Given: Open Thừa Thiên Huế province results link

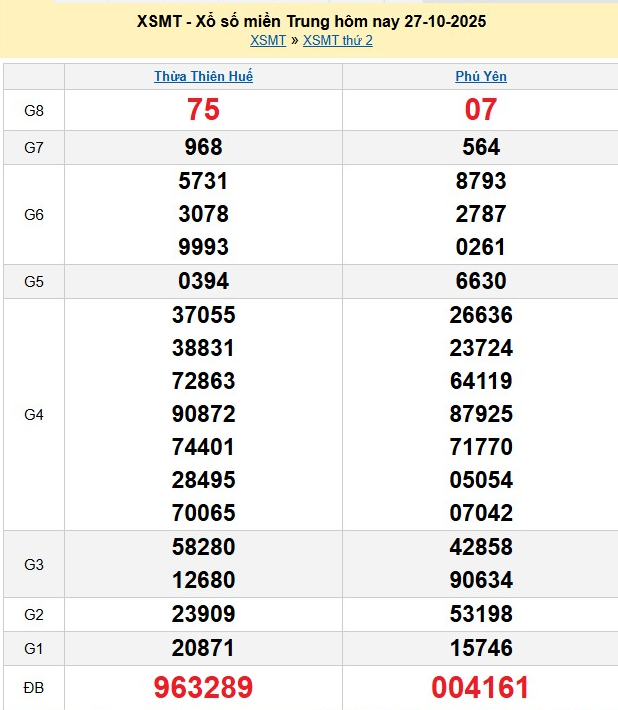Looking at the screenshot, I should [x=203, y=76].
